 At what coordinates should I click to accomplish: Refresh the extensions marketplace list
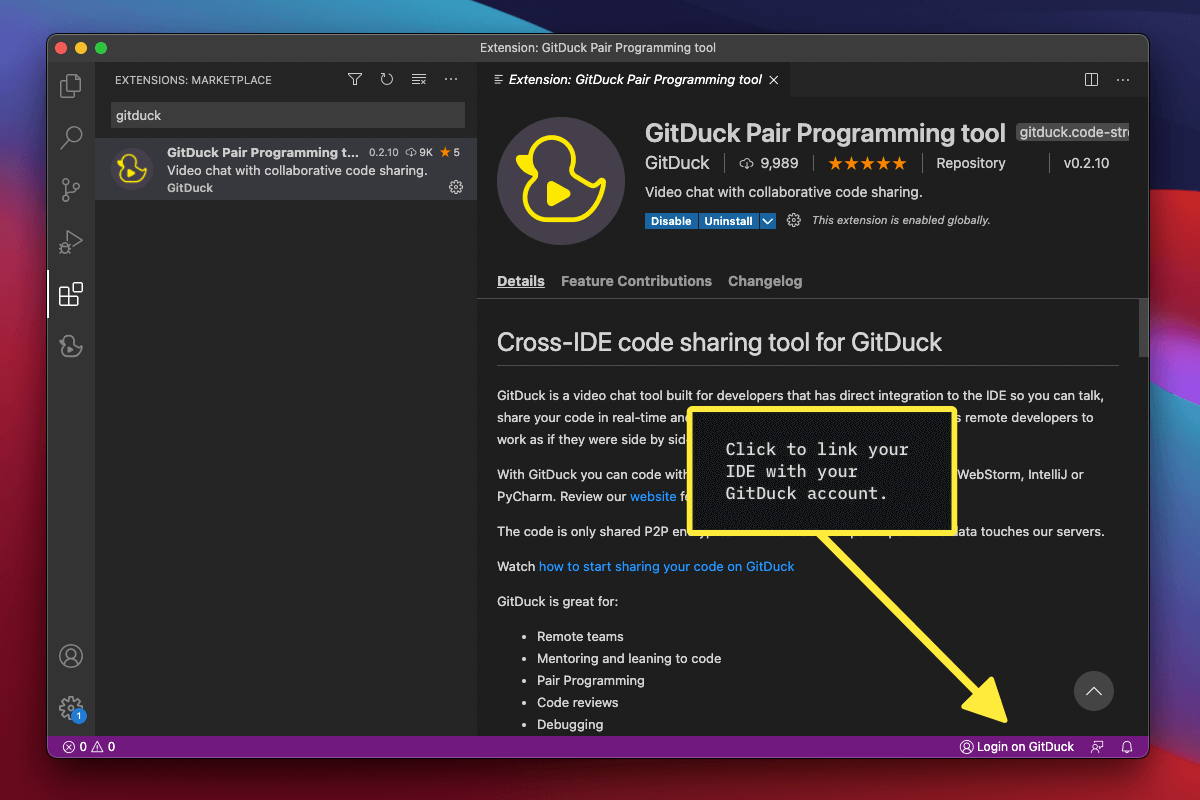coord(387,79)
